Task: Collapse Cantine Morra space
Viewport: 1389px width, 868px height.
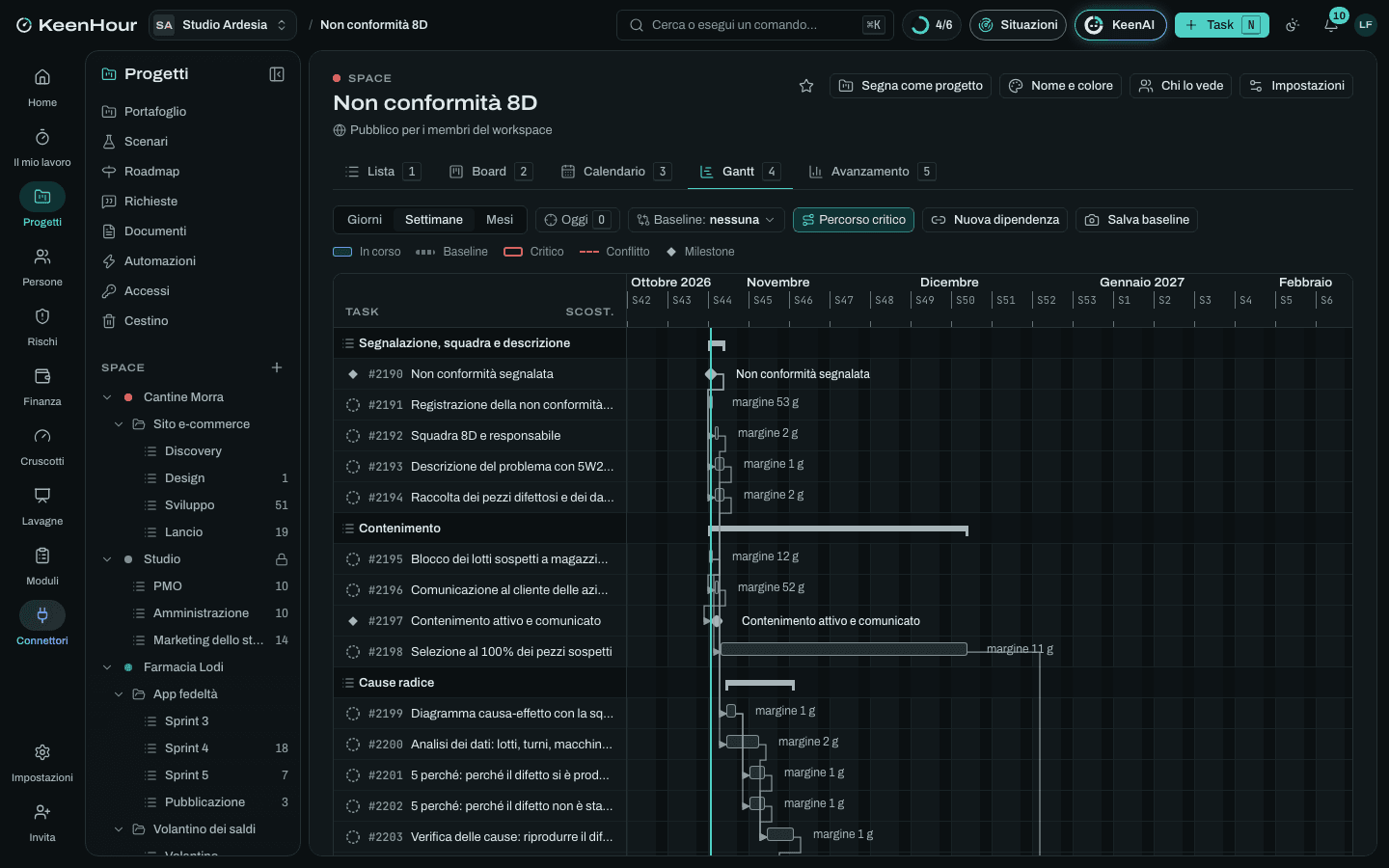Action: (107, 397)
